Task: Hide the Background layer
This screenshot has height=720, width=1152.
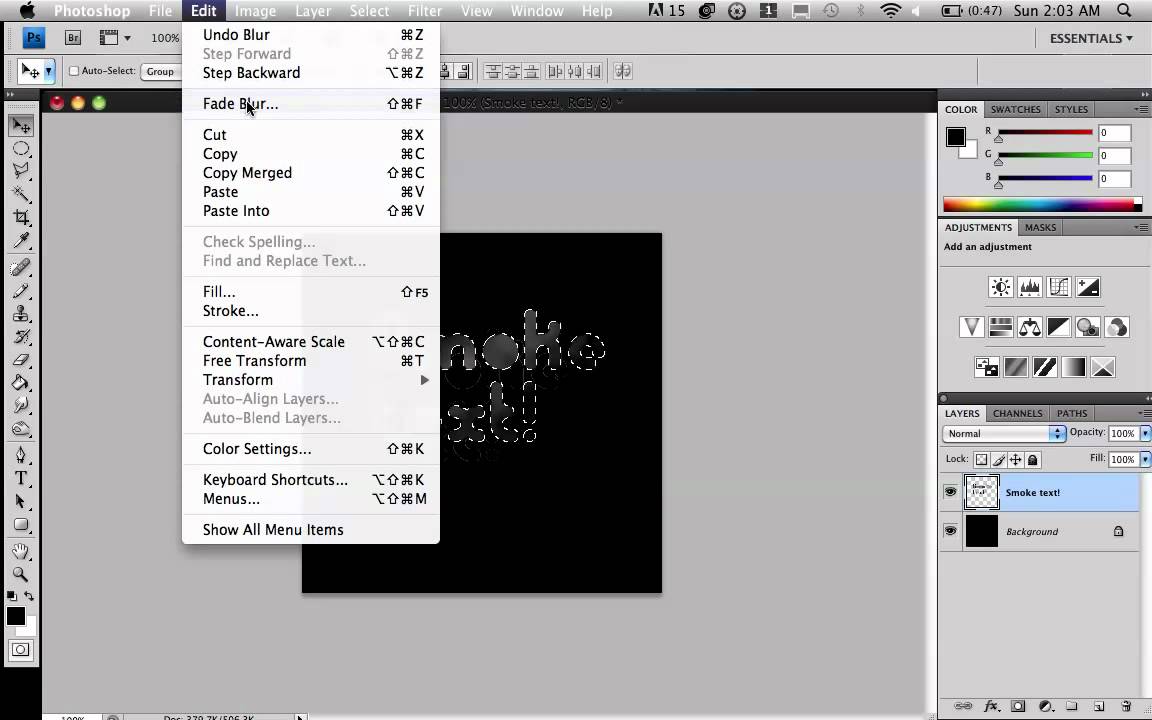Action: click(x=950, y=530)
